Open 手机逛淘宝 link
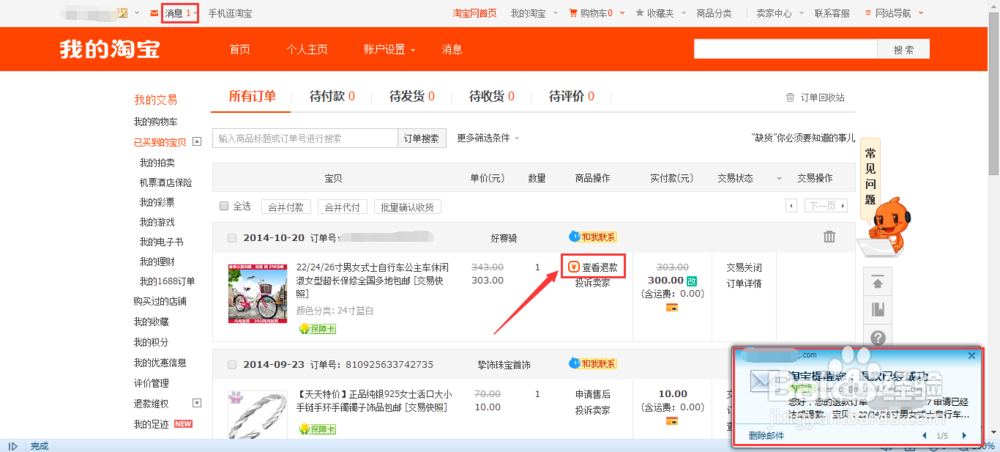Viewport: 1000px width, 452px height. click(230, 13)
